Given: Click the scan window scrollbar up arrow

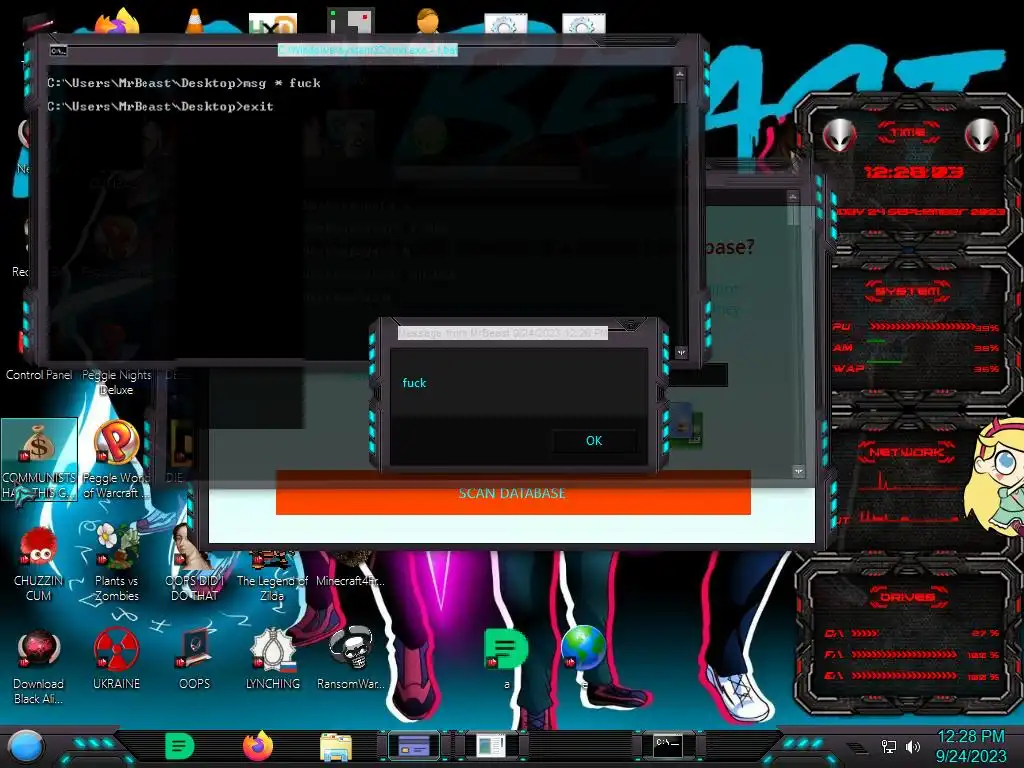Looking at the screenshot, I should [792, 197].
